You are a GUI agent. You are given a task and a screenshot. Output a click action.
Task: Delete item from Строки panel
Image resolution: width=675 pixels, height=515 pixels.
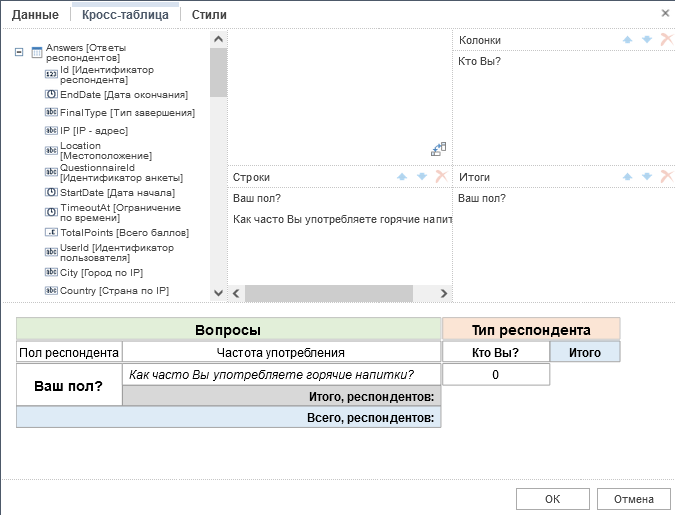tap(440, 177)
